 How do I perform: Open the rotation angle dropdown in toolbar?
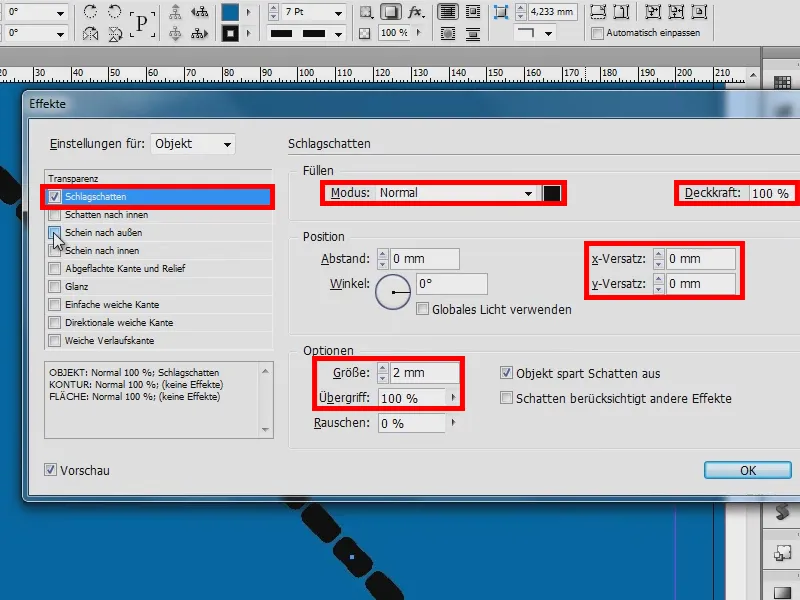point(60,12)
